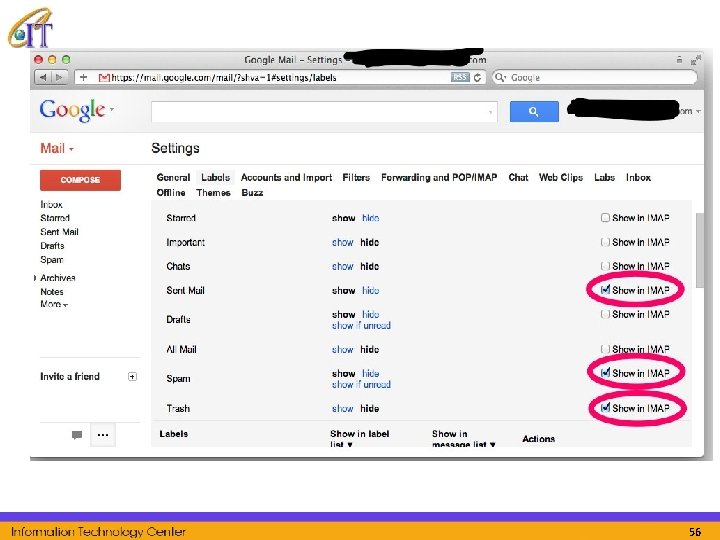Enable Show in IMAP for Chats

605,266
